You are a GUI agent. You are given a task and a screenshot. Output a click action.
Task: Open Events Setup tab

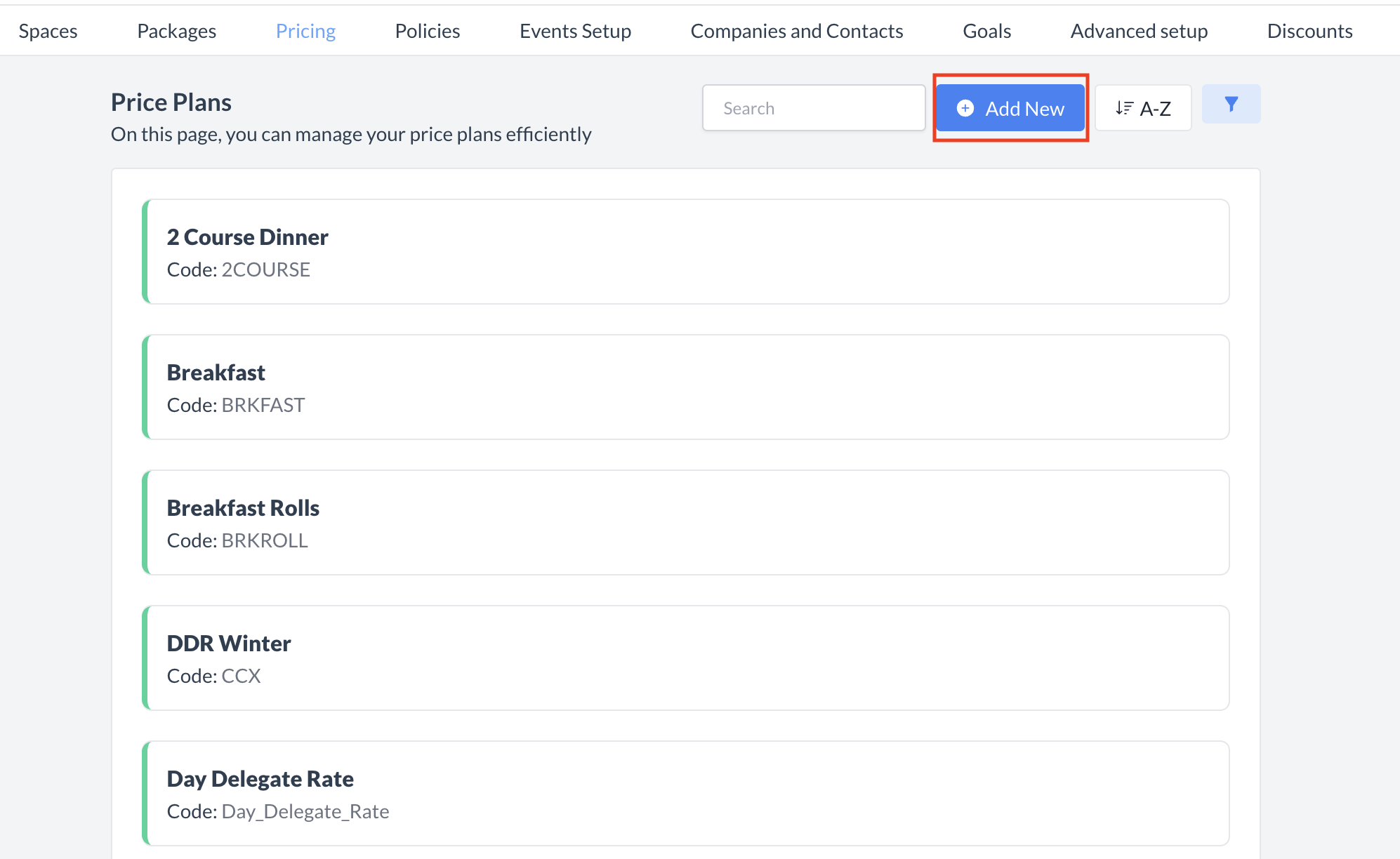(x=575, y=31)
